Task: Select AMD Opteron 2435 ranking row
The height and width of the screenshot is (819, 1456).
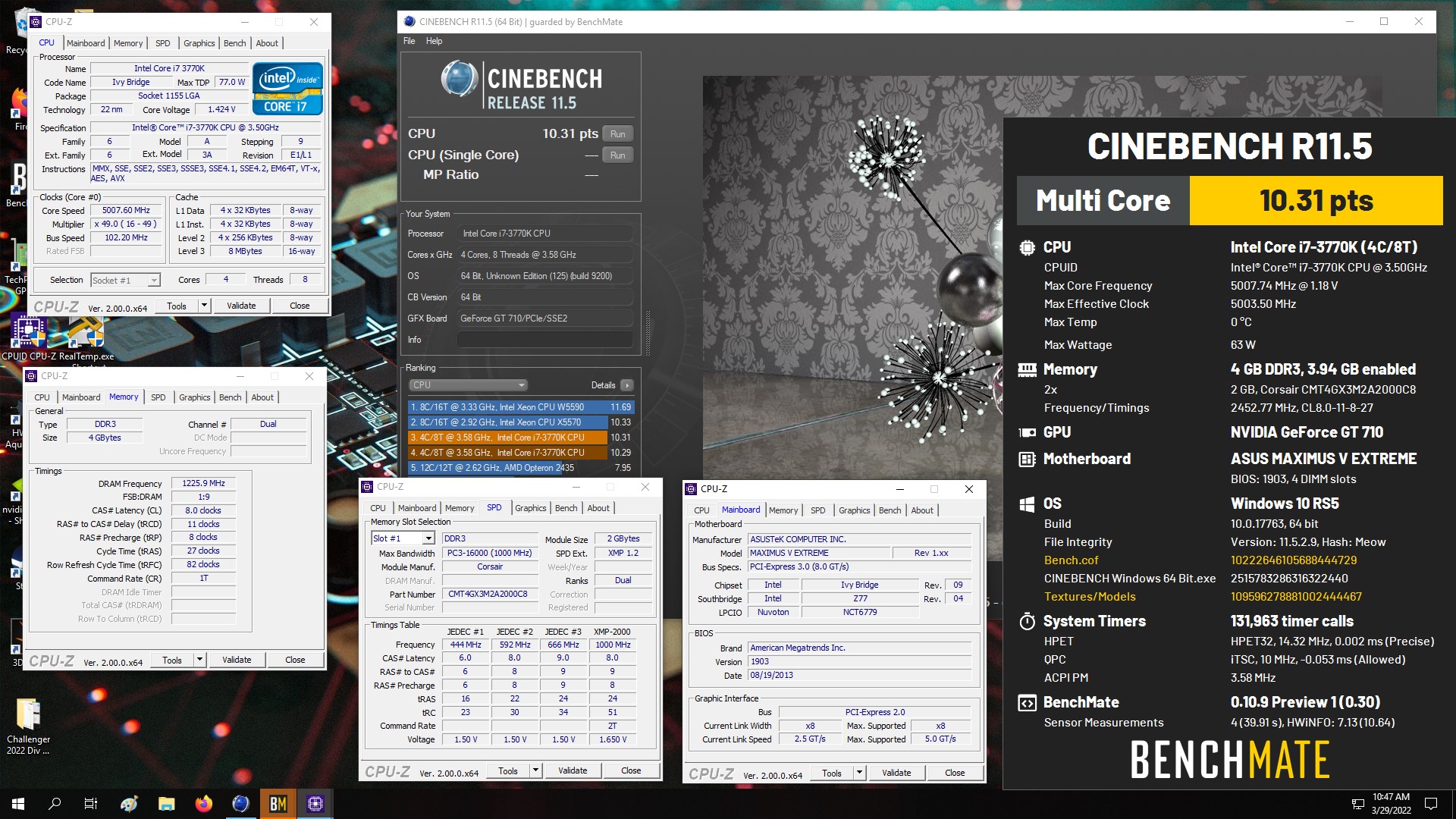Action: coord(520,468)
